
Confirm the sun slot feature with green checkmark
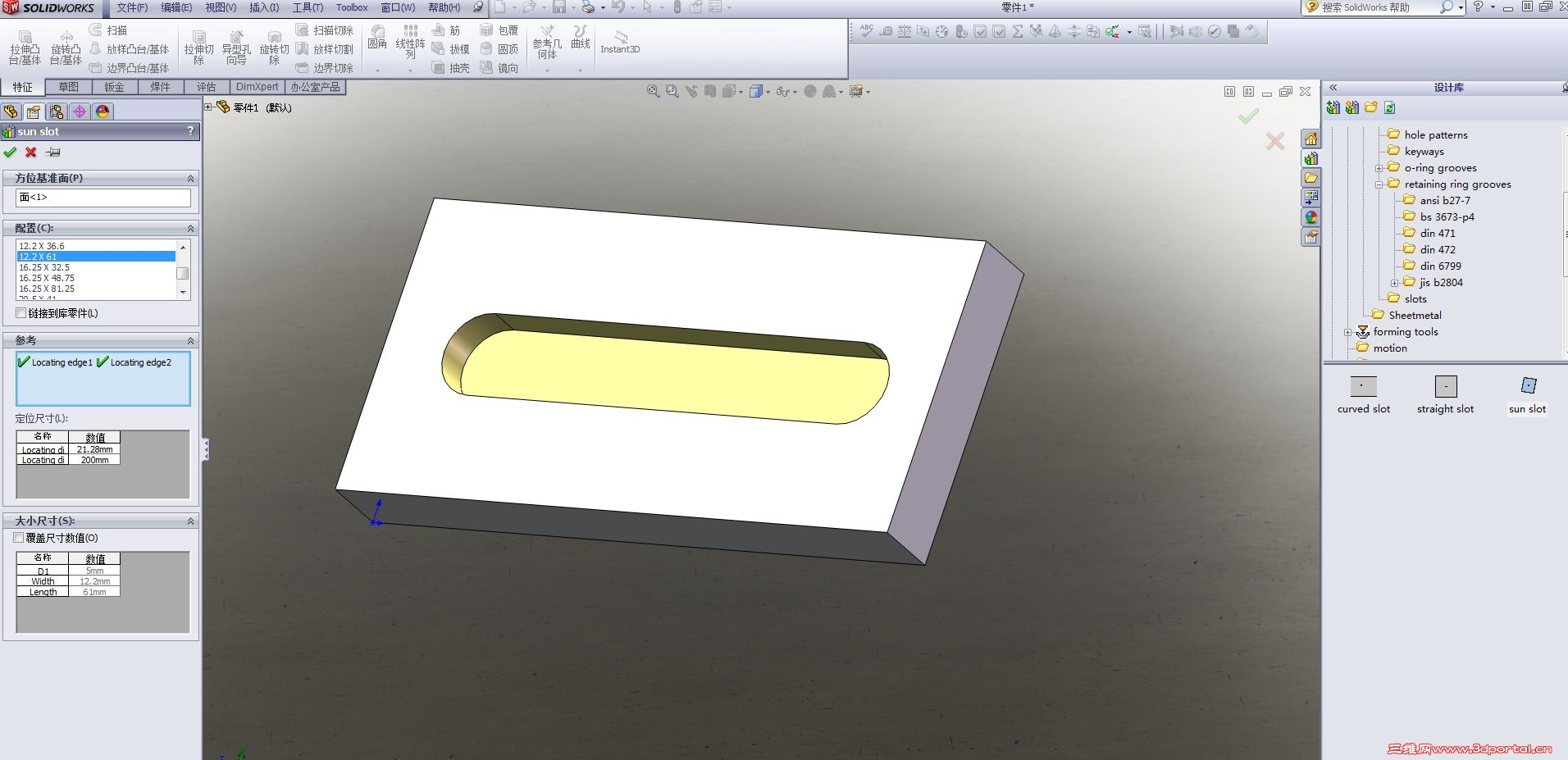pyautogui.click(x=10, y=152)
